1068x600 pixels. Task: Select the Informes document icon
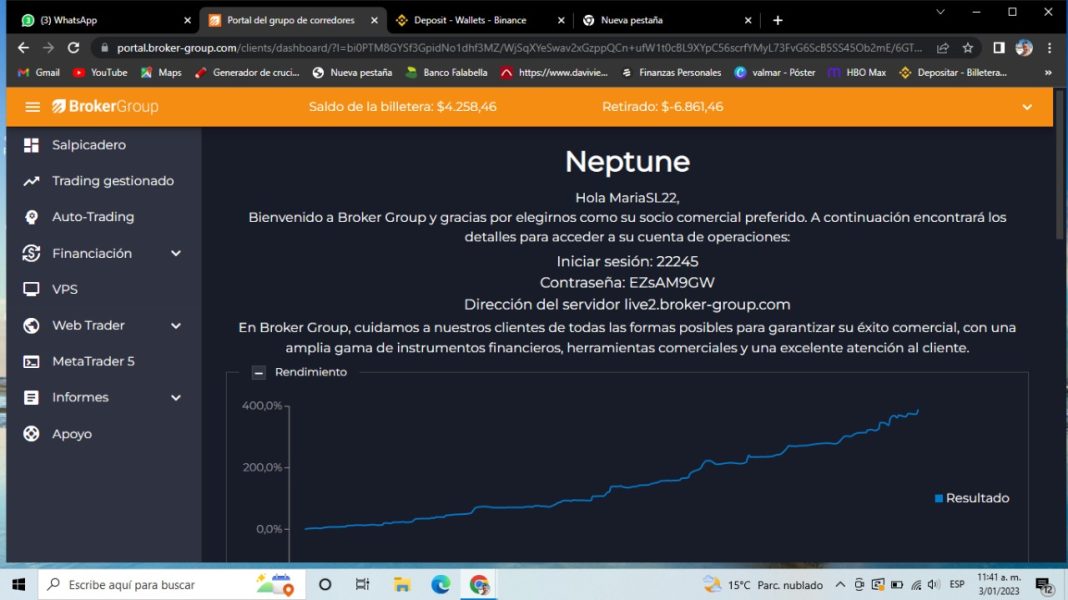pyautogui.click(x=31, y=398)
